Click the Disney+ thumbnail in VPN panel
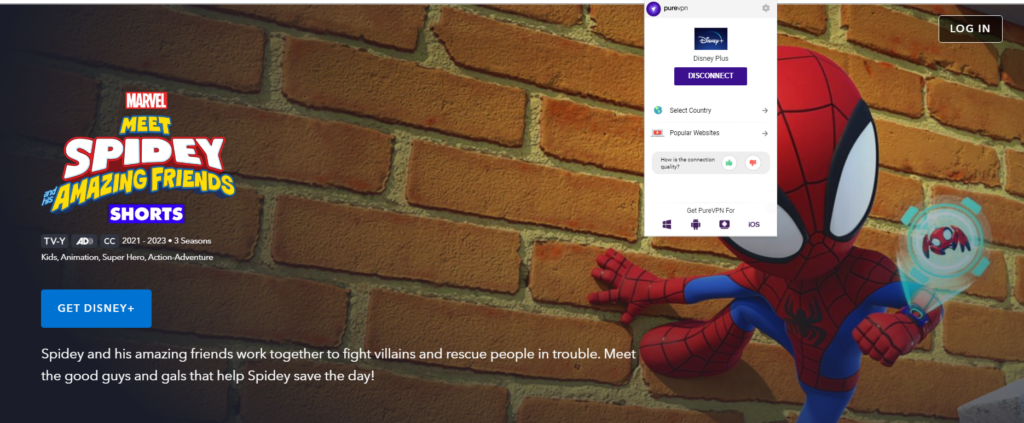The image size is (1024, 423). click(x=711, y=39)
